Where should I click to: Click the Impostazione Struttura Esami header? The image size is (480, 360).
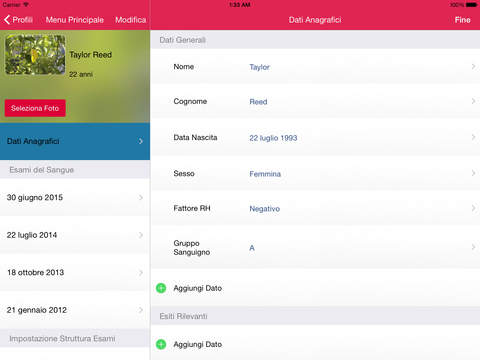pos(62,339)
